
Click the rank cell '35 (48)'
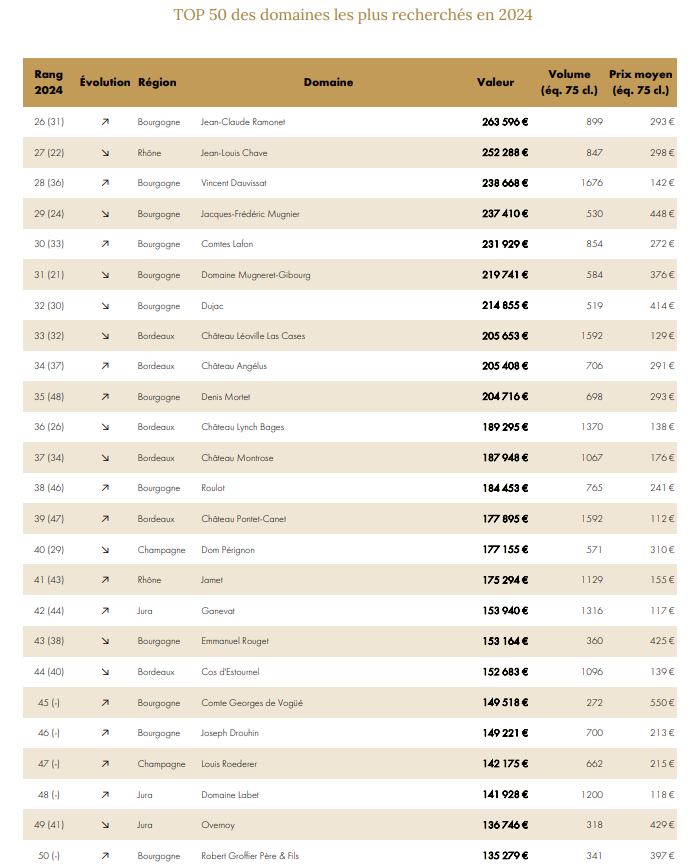pos(49,397)
